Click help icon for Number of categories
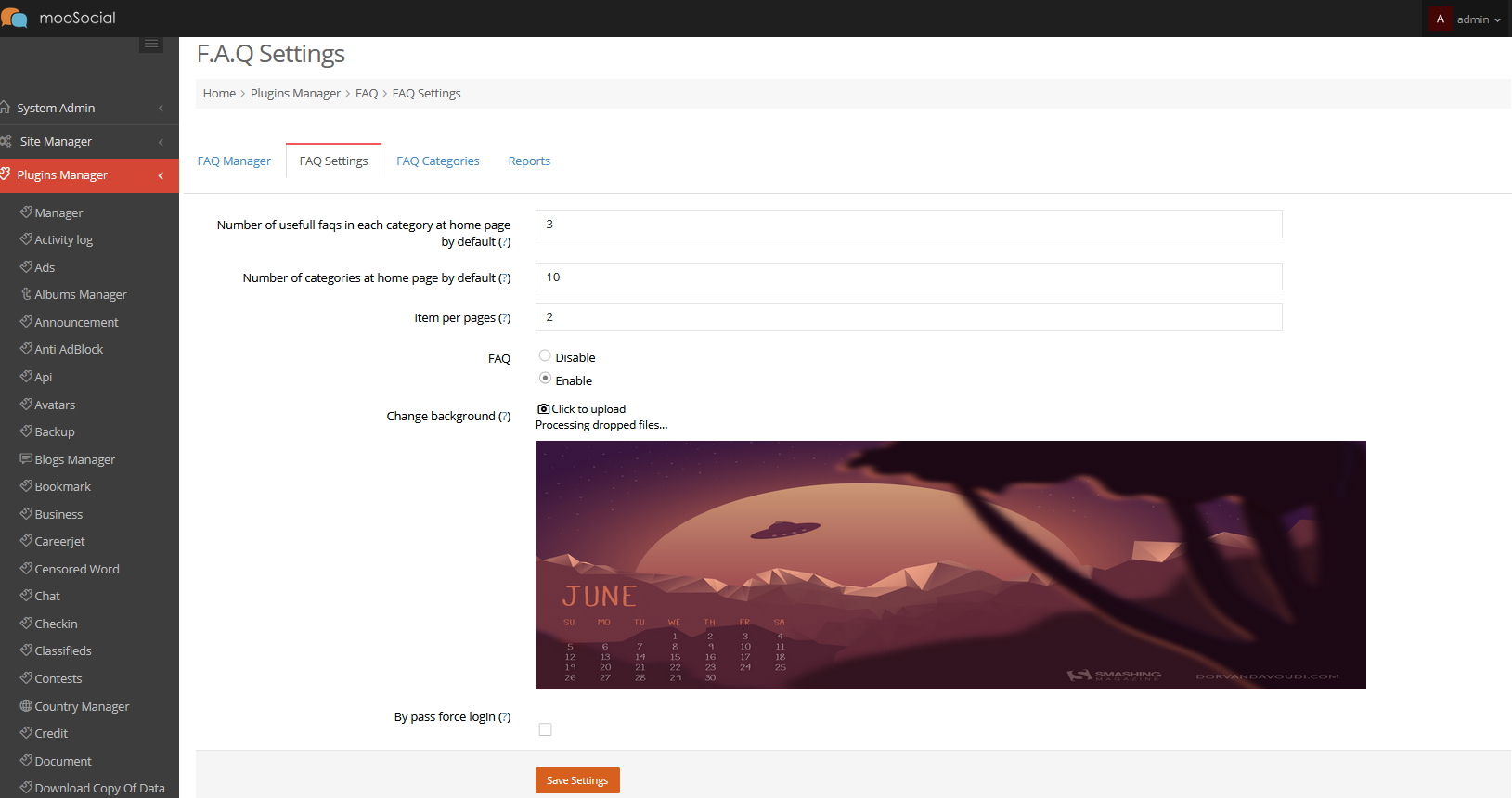This screenshot has width=1512, height=798. tap(504, 278)
